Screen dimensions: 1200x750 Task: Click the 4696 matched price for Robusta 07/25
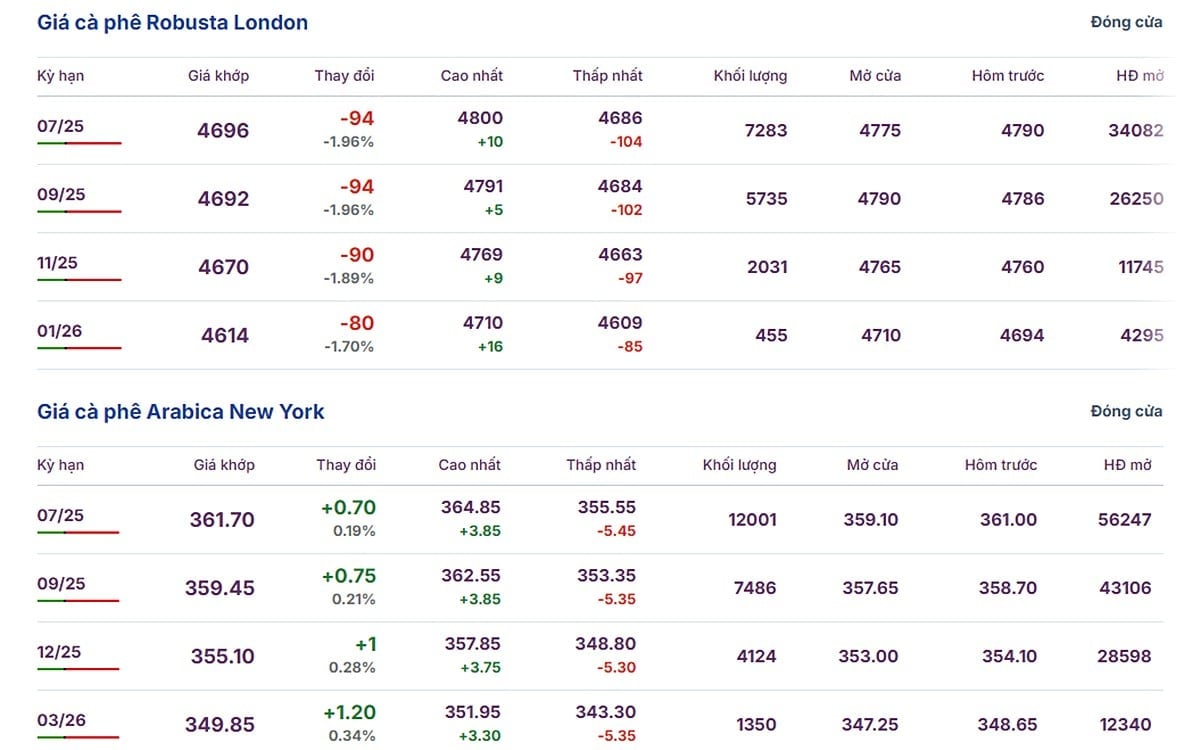(224, 130)
